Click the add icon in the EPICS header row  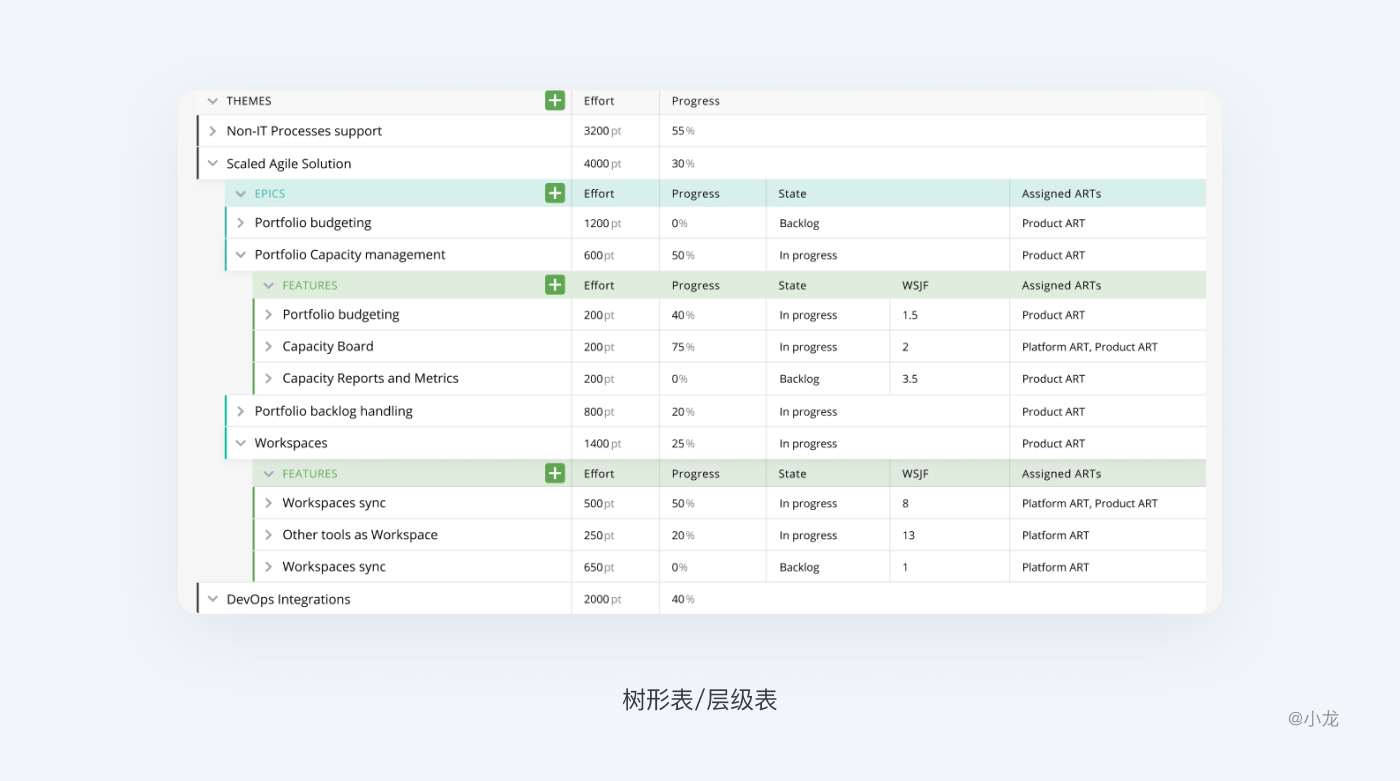555,192
